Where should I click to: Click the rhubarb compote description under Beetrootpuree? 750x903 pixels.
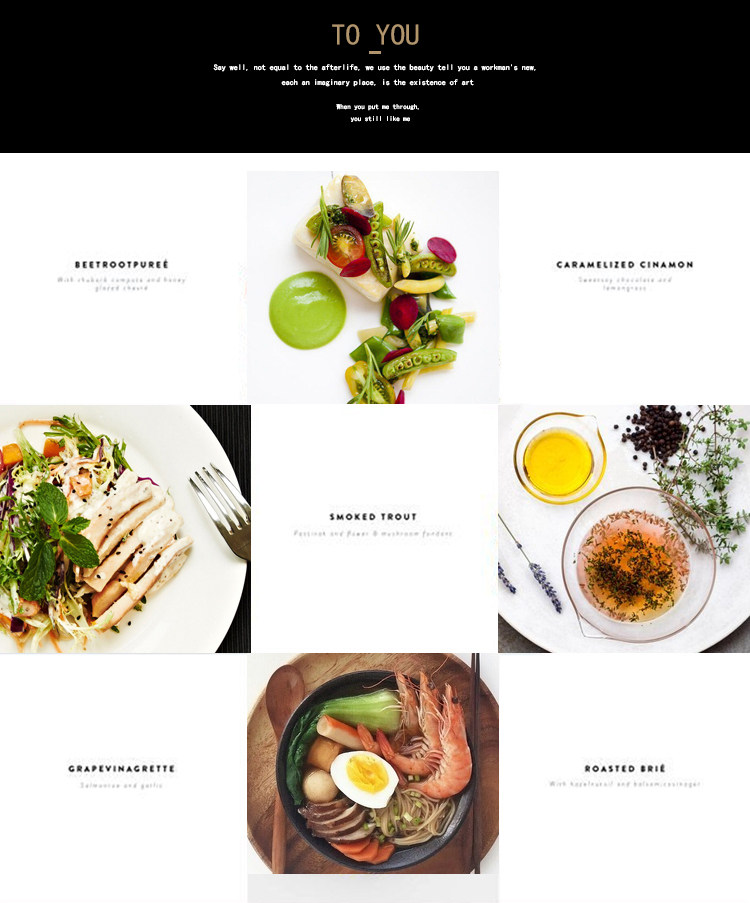point(122,283)
